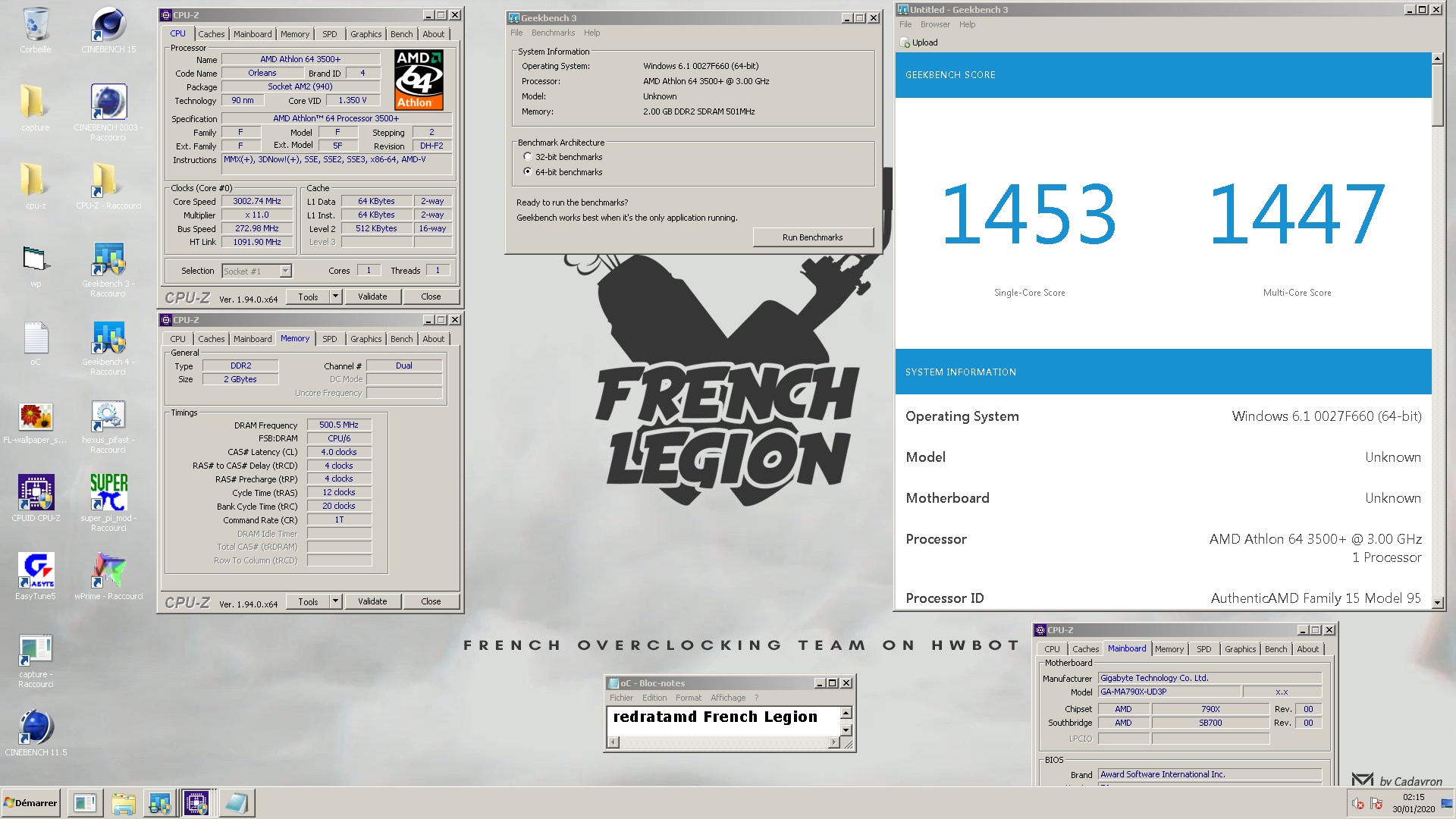Click the DRAM Frequency 500.5 MHz value

coord(339,425)
